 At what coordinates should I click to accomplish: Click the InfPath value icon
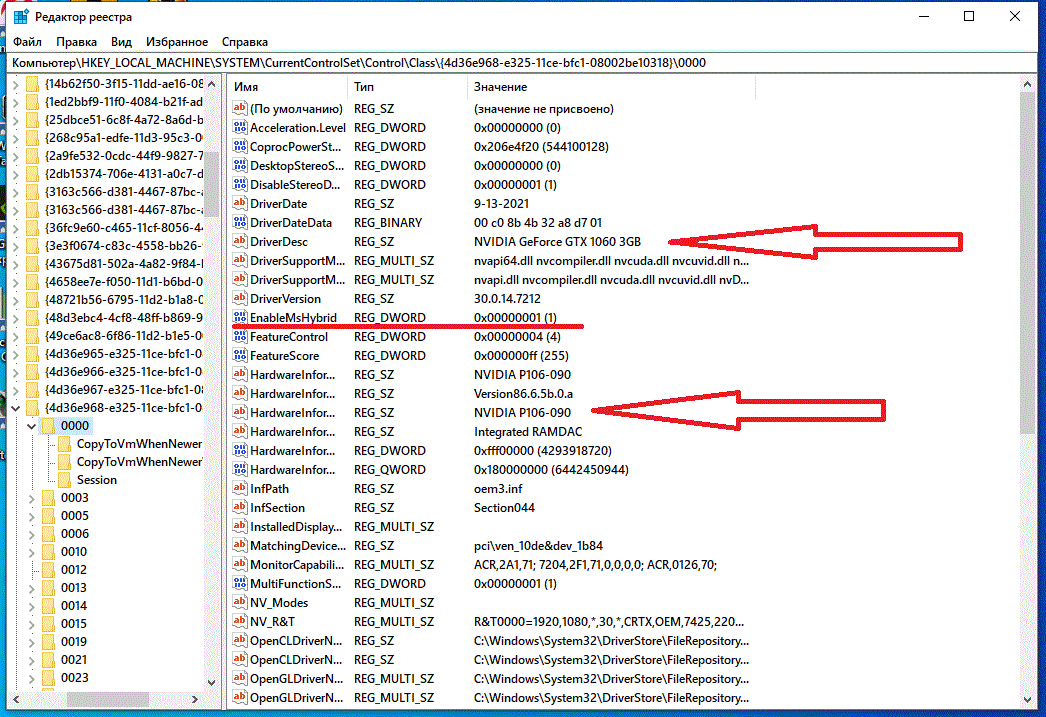click(239, 489)
